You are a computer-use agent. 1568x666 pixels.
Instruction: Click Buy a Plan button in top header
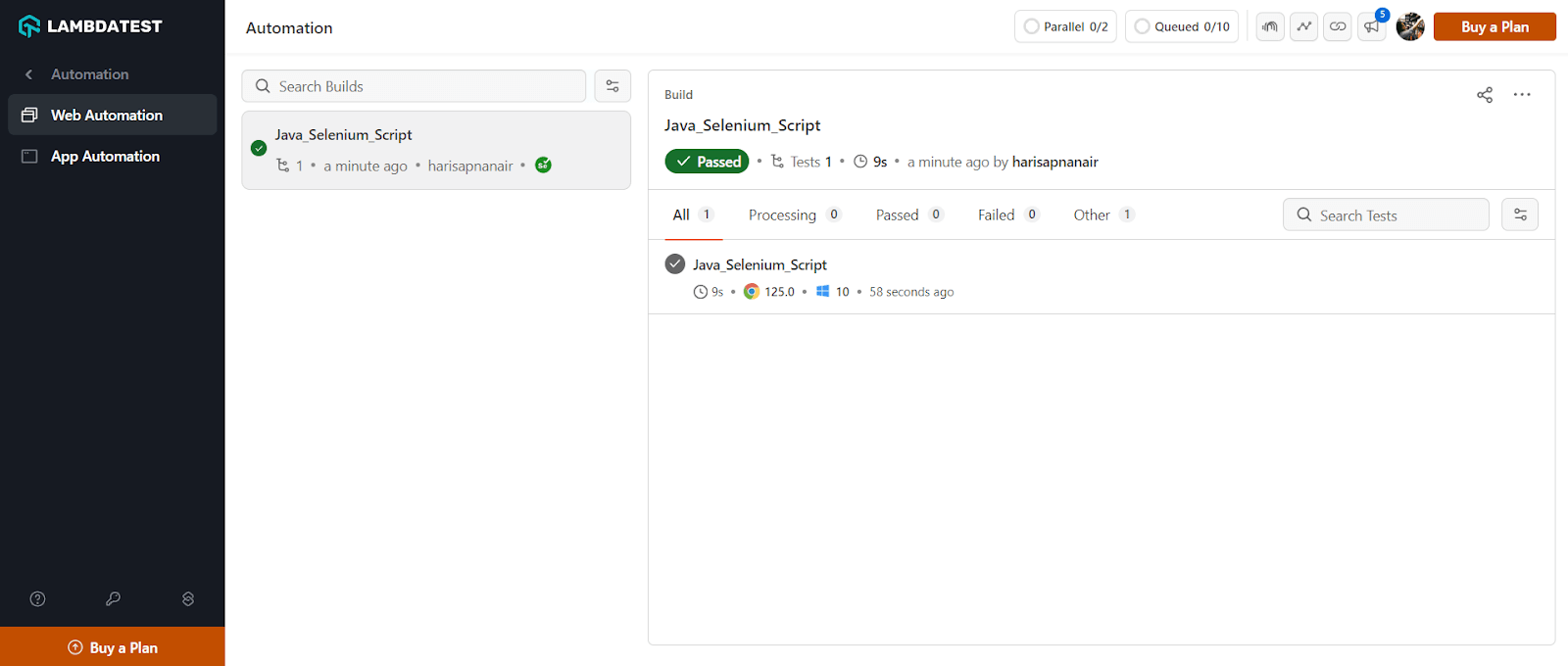[x=1494, y=27]
